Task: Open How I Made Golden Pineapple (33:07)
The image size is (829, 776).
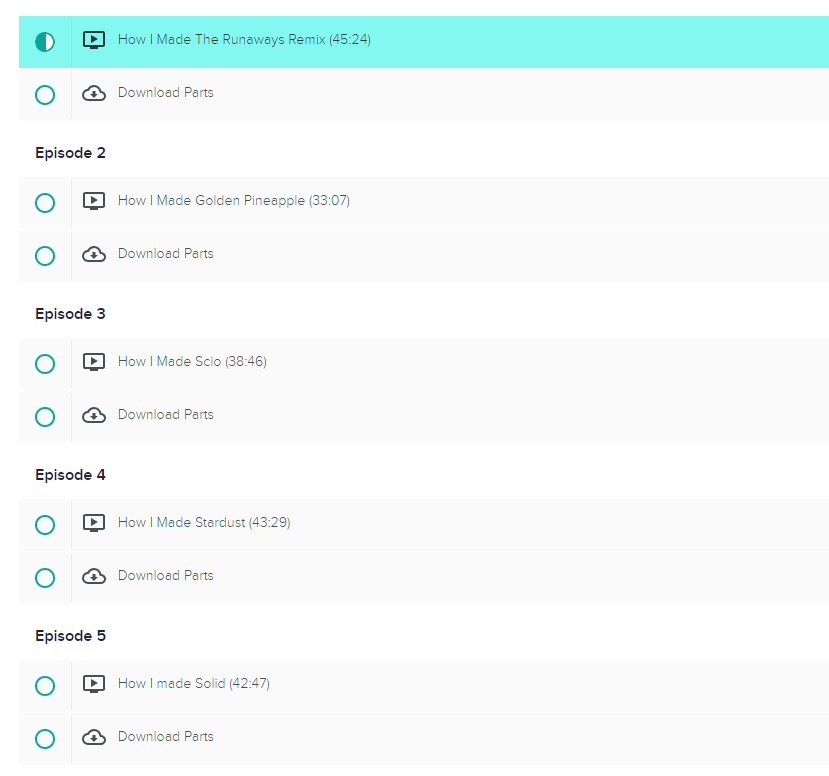Action: pyautogui.click(x=234, y=201)
